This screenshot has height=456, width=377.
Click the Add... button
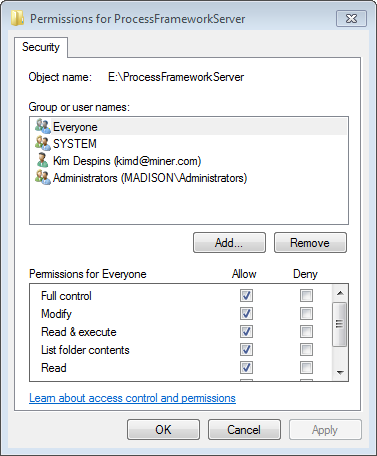click(229, 243)
